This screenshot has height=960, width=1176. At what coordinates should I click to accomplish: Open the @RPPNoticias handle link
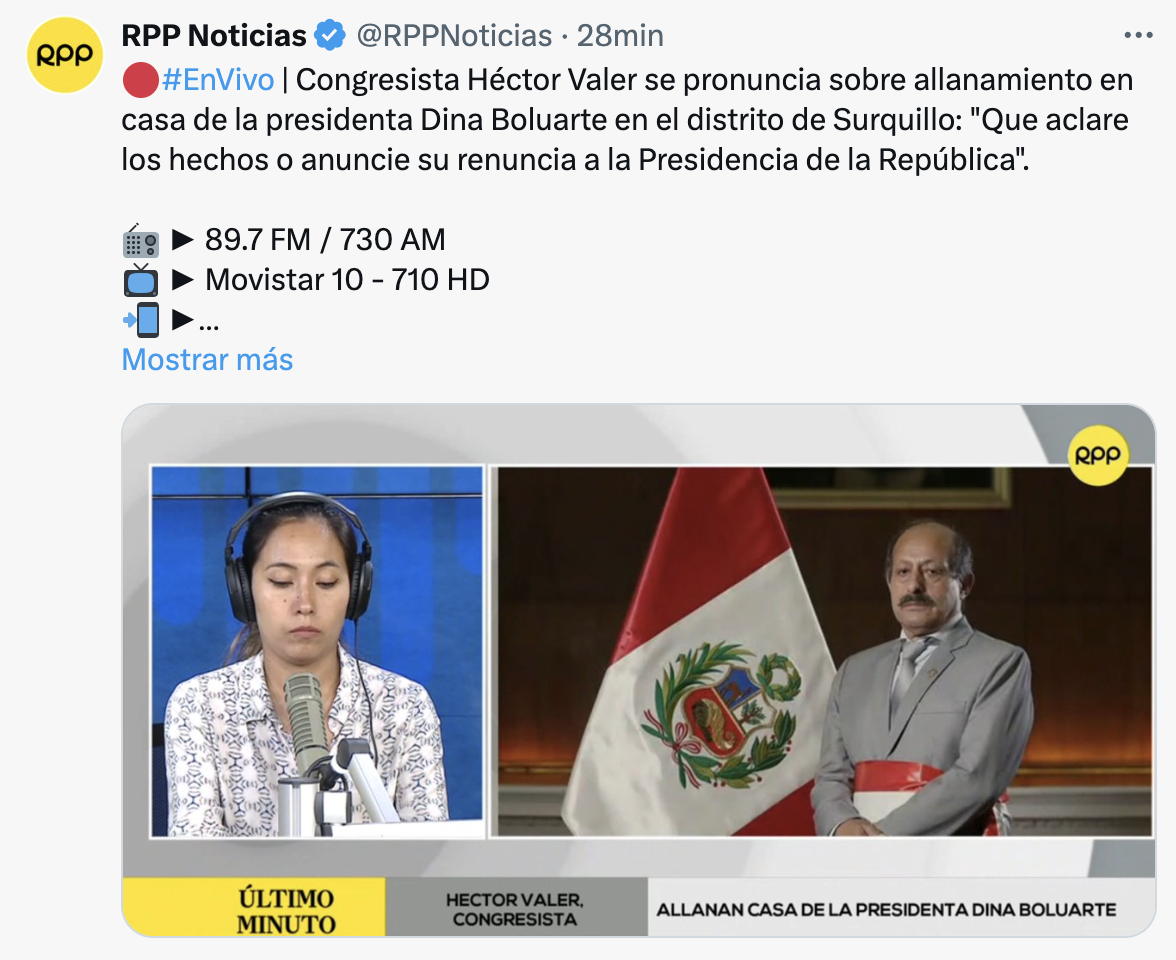point(454,35)
